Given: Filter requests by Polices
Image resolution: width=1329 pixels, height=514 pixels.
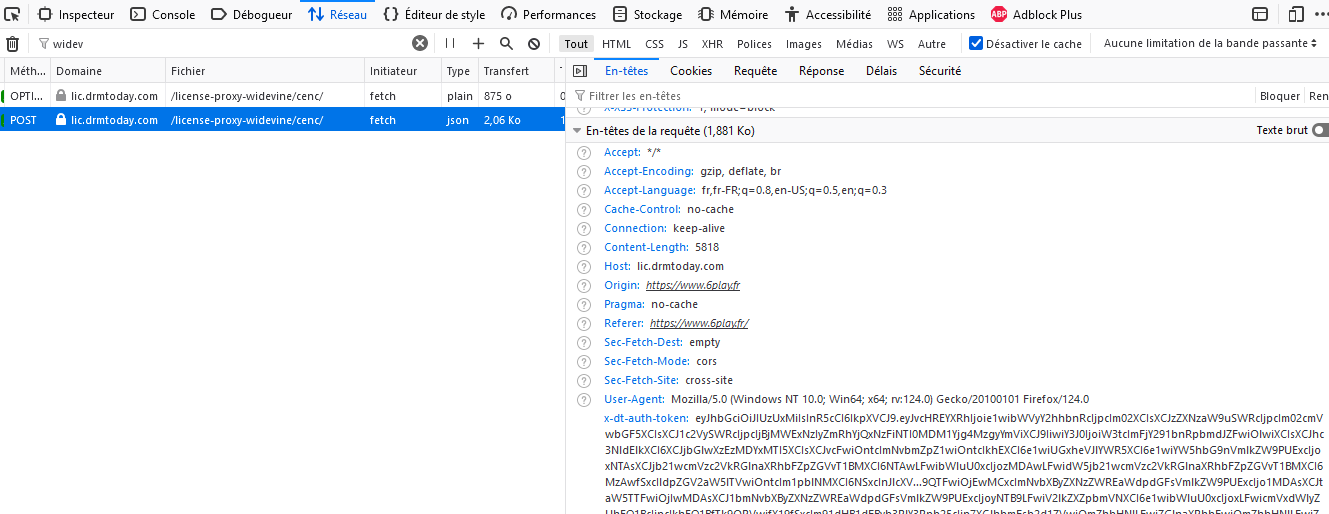Looking at the screenshot, I should pyautogui.click(x=754, y=44).
